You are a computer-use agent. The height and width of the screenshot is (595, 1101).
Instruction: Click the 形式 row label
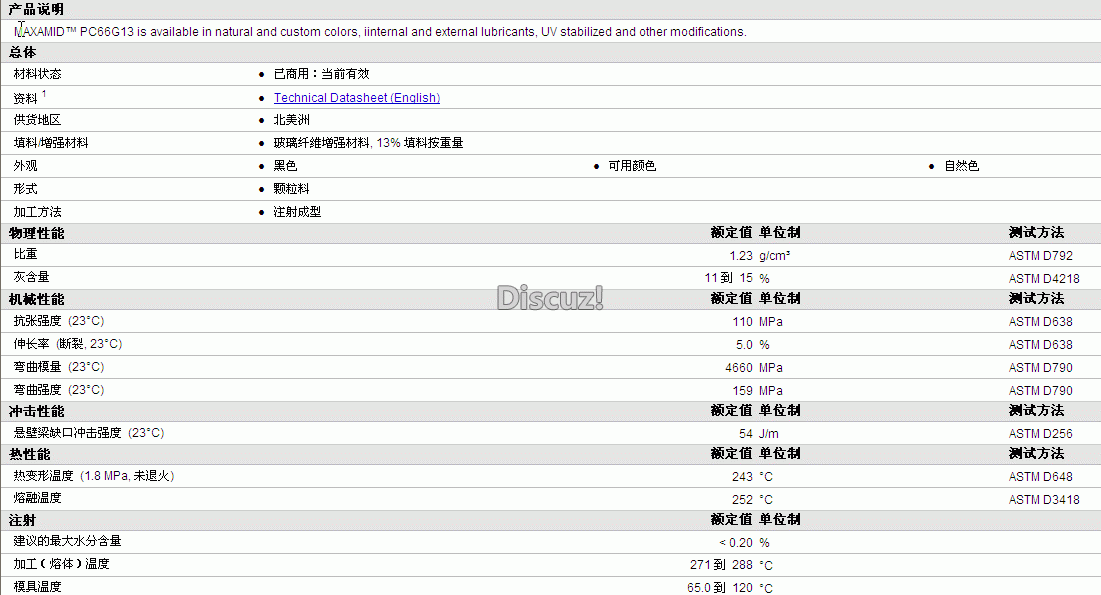(x=25, y=189)
